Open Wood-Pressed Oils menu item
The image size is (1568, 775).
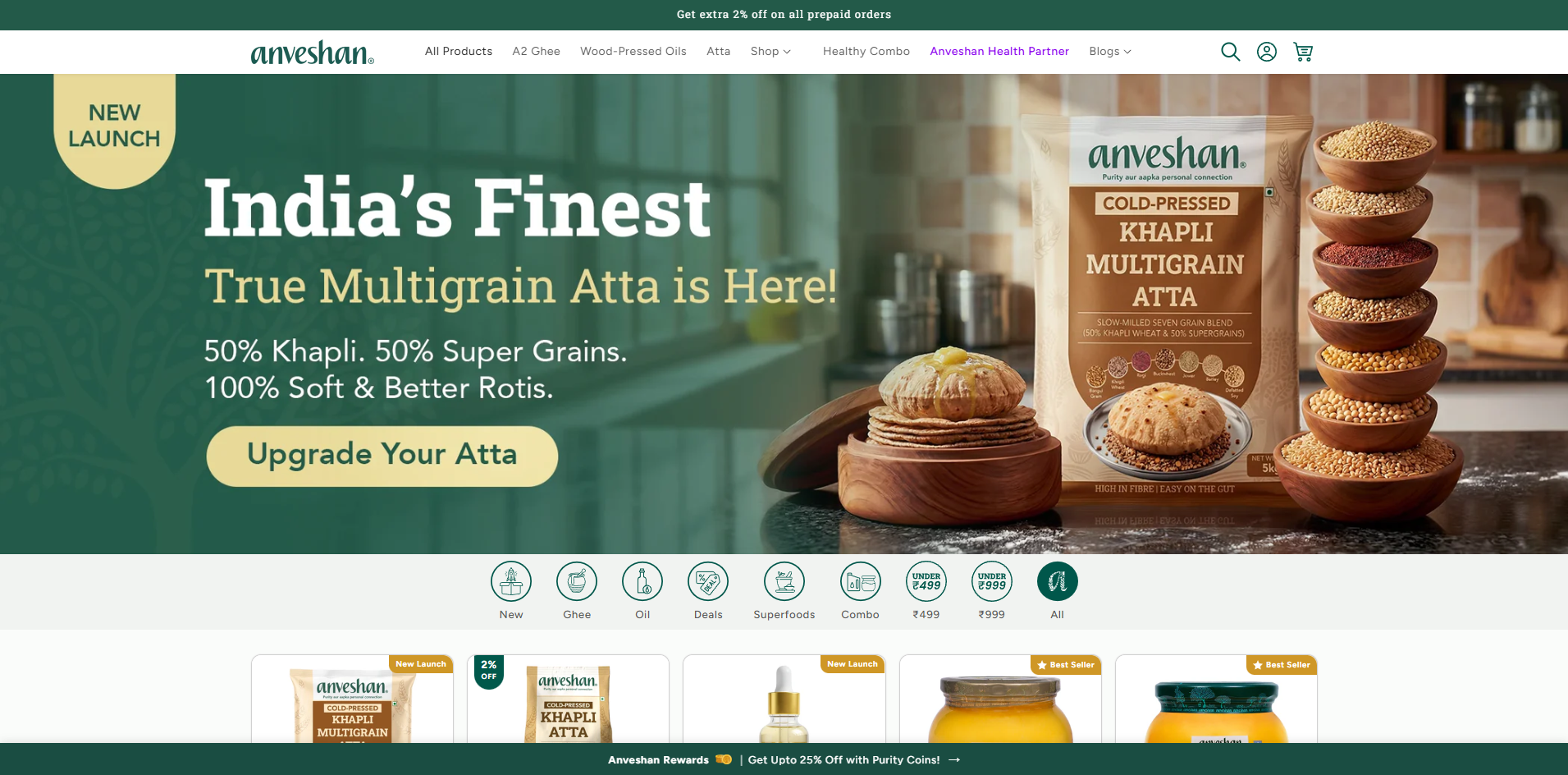tap(633, 51)
